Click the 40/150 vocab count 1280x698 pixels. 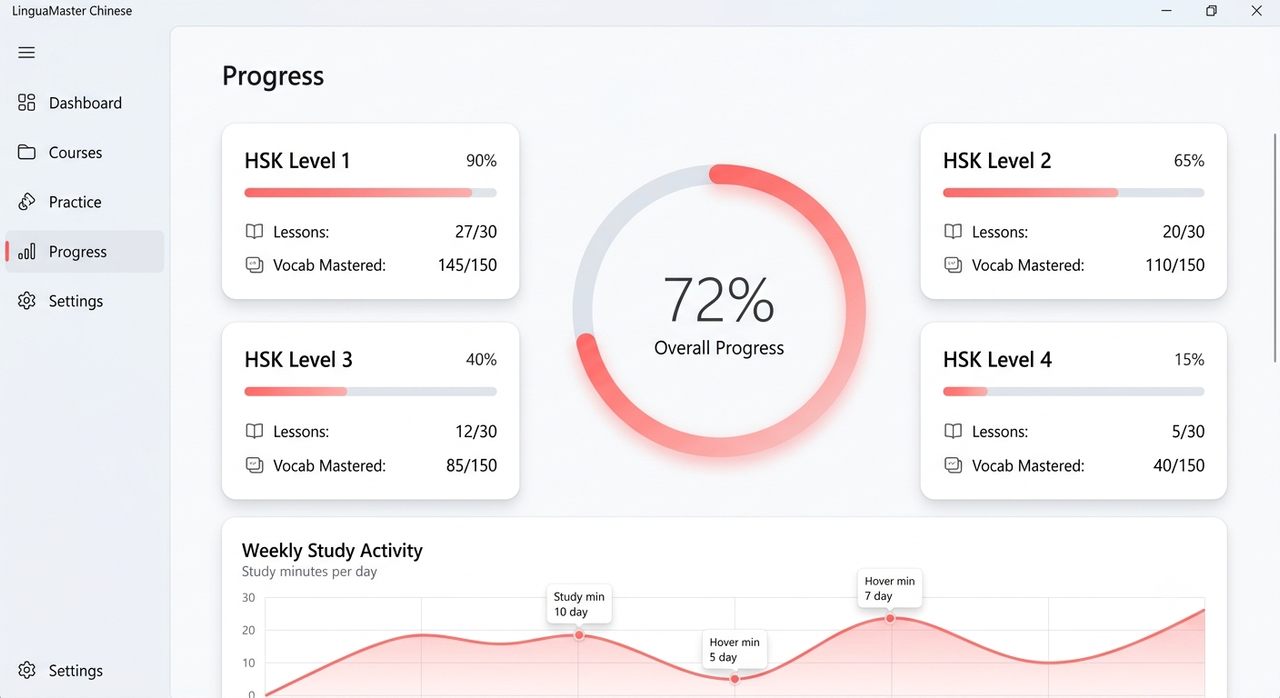(1179, 465)
